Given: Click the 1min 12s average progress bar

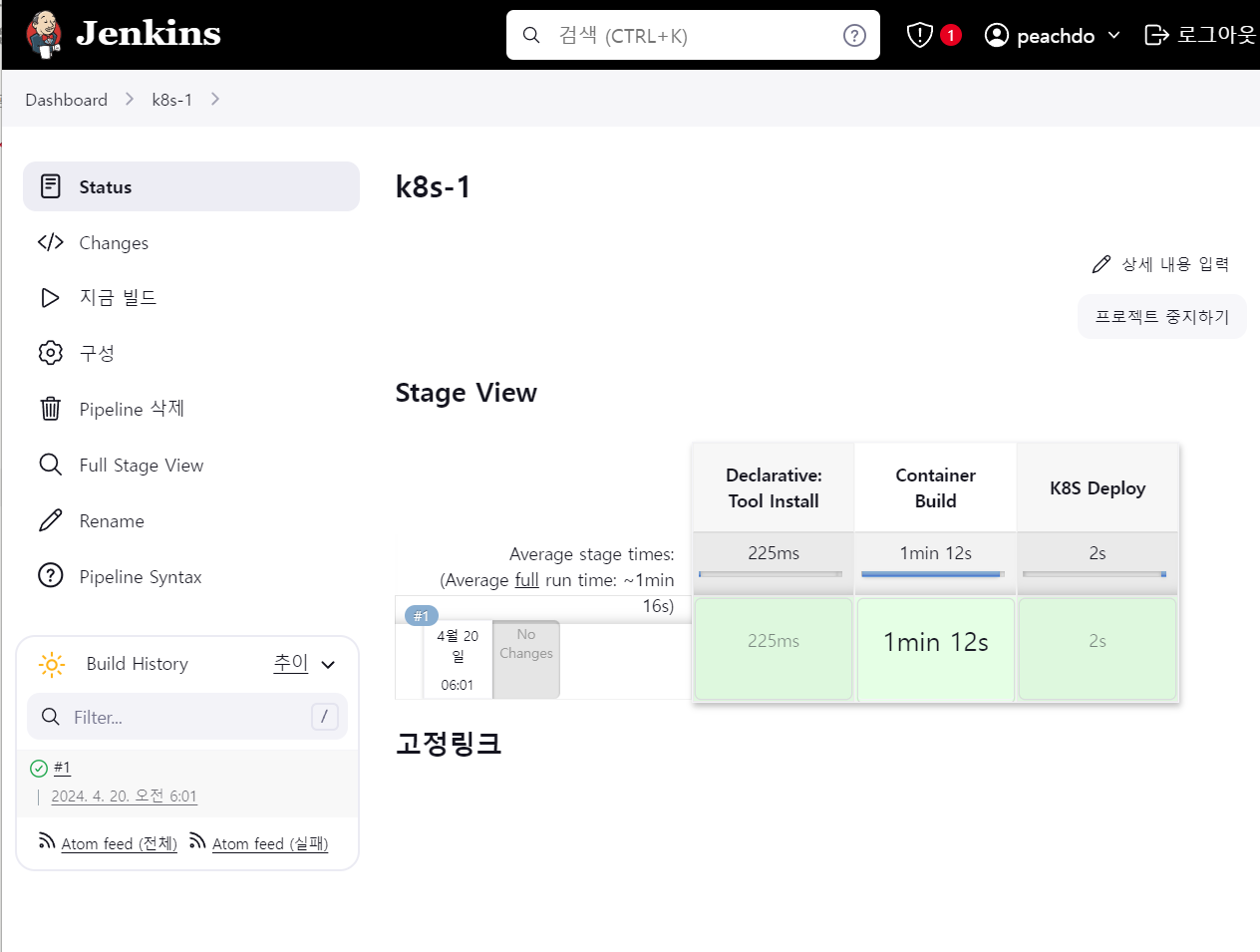Looking at the screenshot, I should pyautogui.click(x=933, y=574).
